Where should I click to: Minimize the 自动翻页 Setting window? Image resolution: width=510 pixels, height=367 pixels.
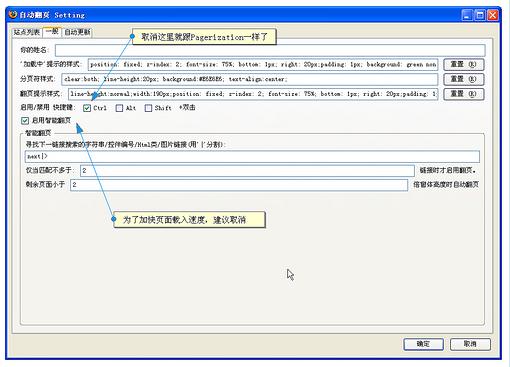(467, 15)
